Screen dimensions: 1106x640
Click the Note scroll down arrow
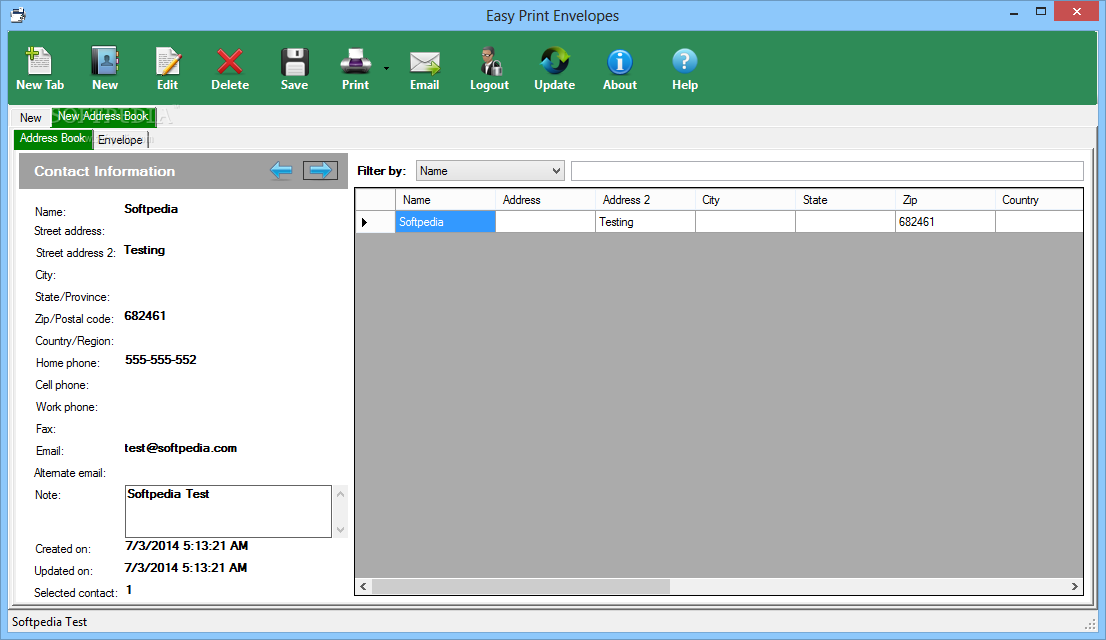[x=341, y=529]
